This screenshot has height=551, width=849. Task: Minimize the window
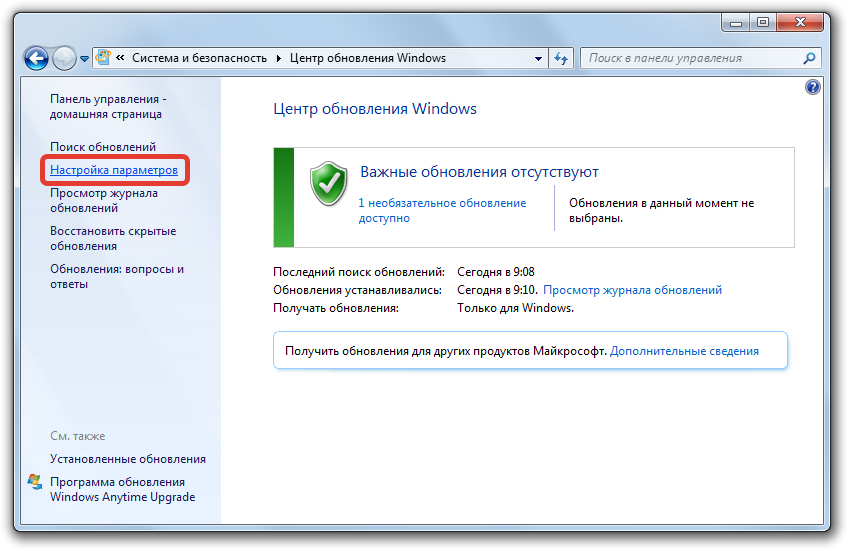(x=735, y=22)
